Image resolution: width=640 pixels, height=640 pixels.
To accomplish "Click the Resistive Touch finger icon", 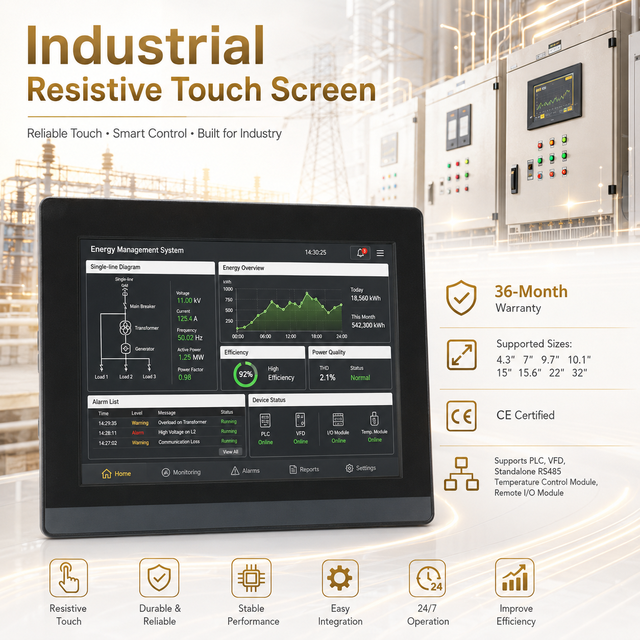I will pyautogui.click(x=69, y=578).
